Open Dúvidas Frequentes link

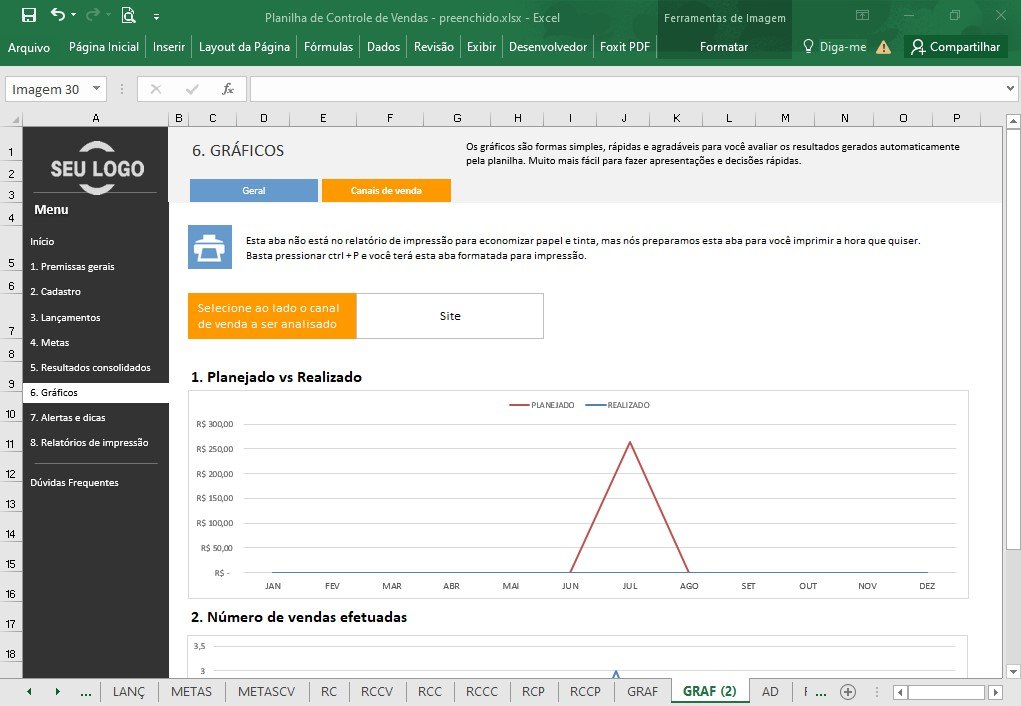(74, 483)
